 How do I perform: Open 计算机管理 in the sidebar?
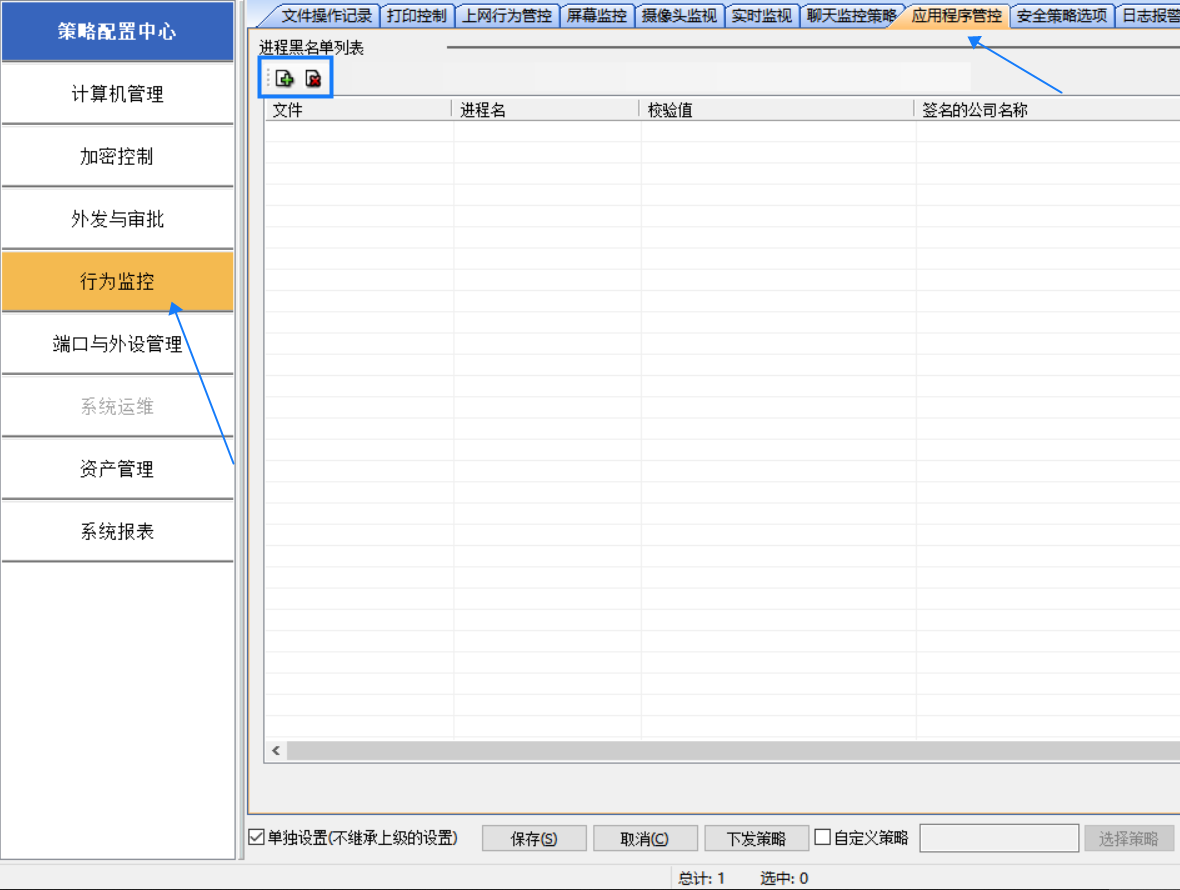click(117, 94)
